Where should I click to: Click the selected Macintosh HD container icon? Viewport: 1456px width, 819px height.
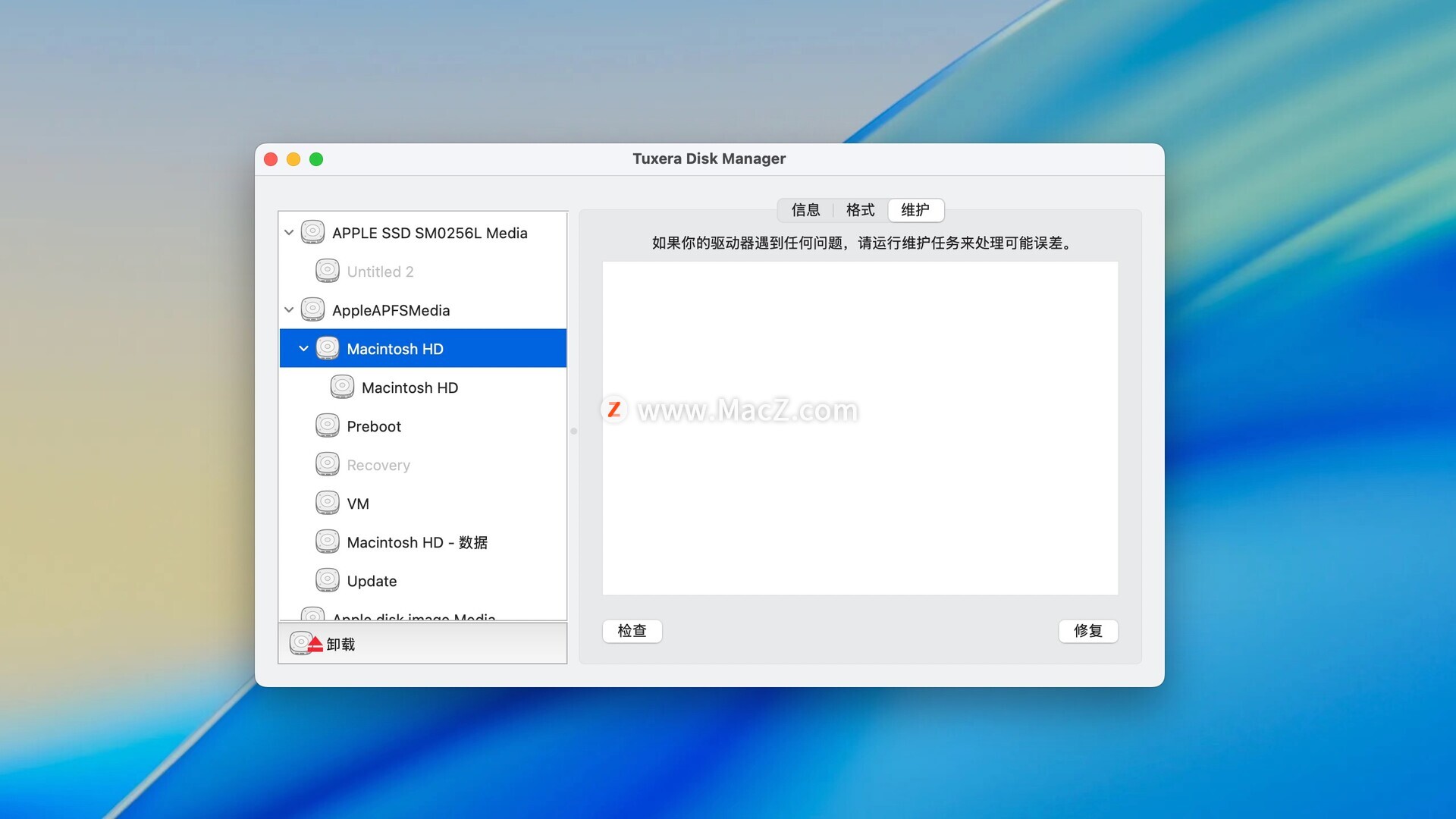click(x=328, y=348)
